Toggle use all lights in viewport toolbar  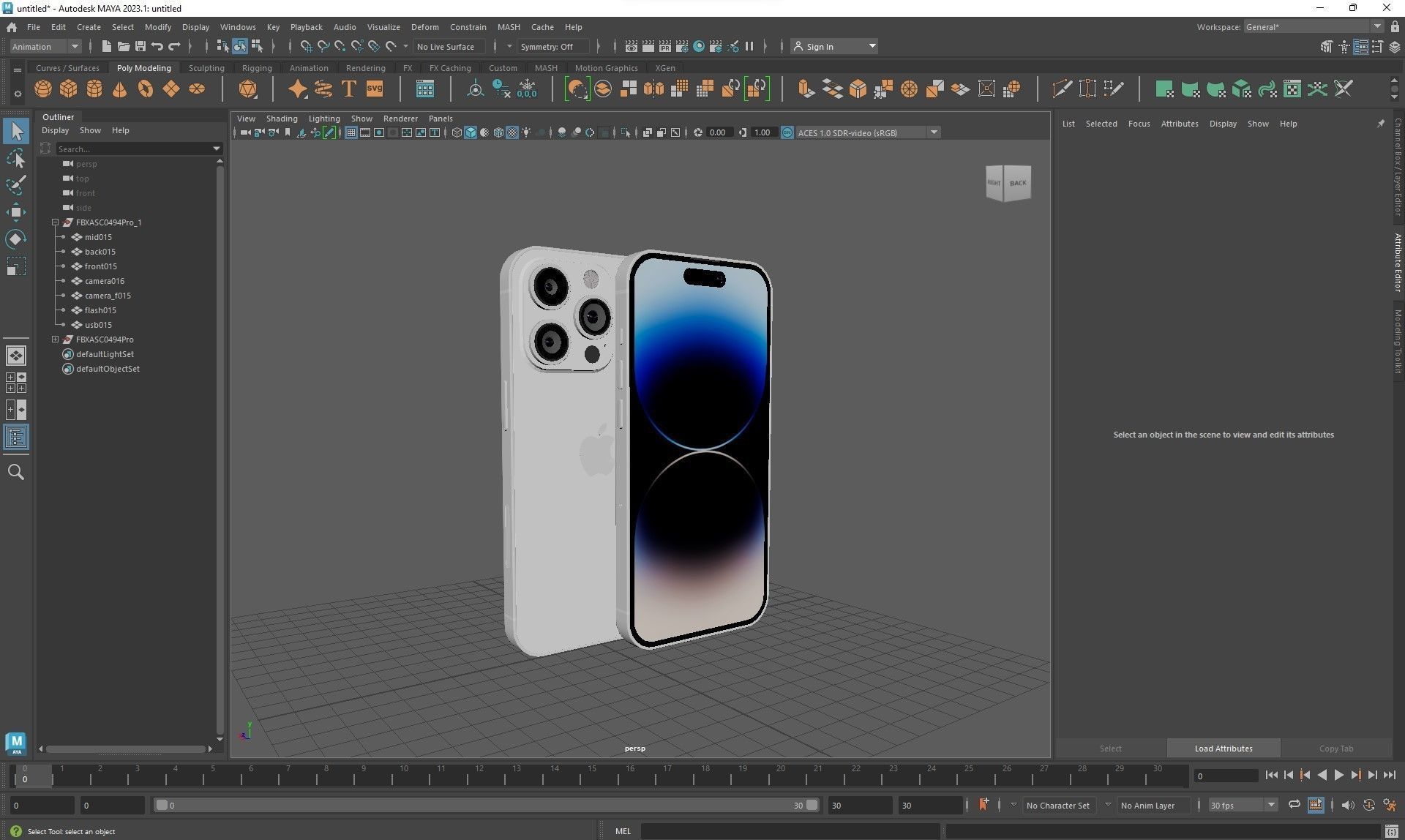pos(526,132)
